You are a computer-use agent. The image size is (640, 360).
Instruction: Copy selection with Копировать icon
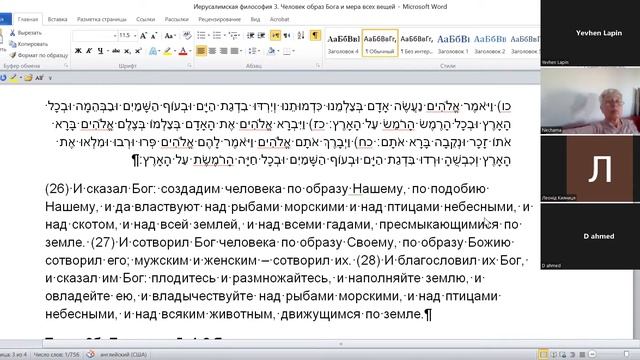(13, 44)
